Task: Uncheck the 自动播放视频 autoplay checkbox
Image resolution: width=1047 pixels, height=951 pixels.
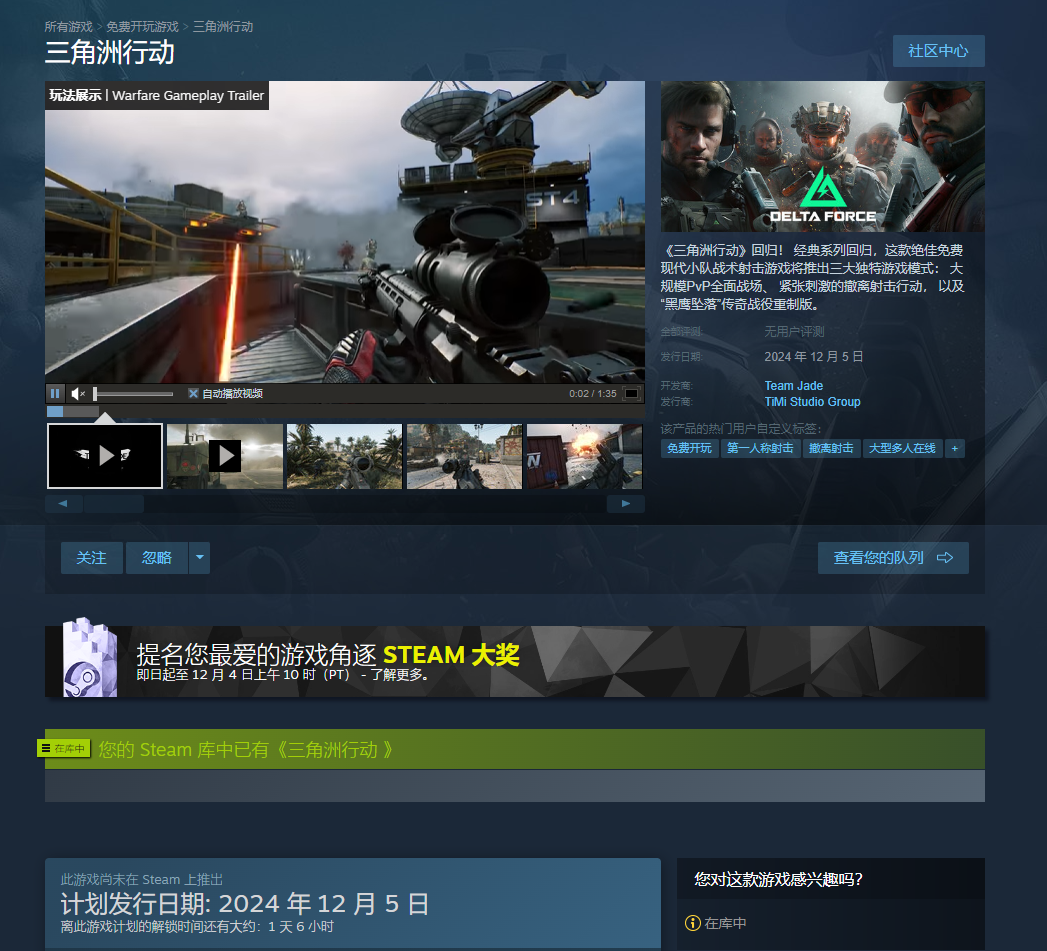Action: tap(193, 393)
